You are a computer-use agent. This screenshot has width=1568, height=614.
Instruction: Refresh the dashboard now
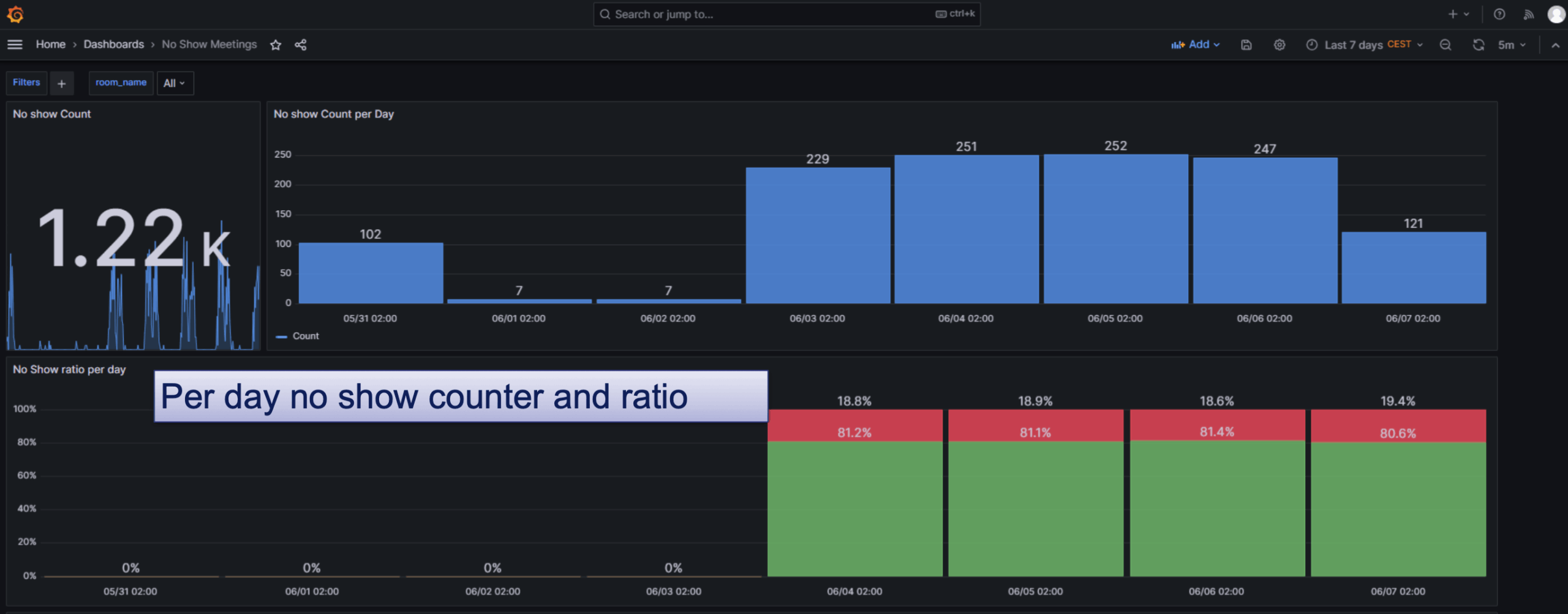[1478, 45]
